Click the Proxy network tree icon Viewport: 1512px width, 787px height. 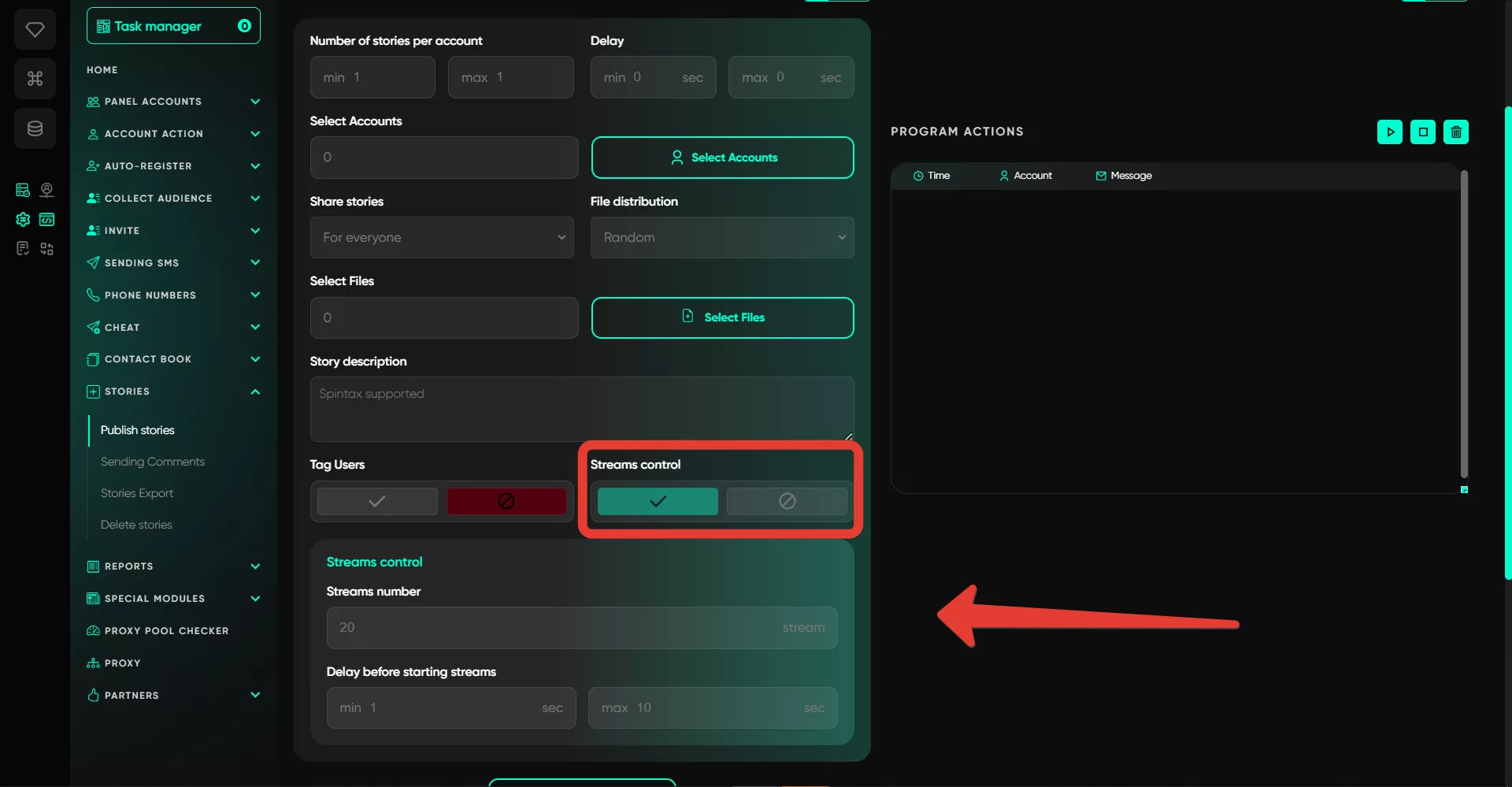[93, 663]
